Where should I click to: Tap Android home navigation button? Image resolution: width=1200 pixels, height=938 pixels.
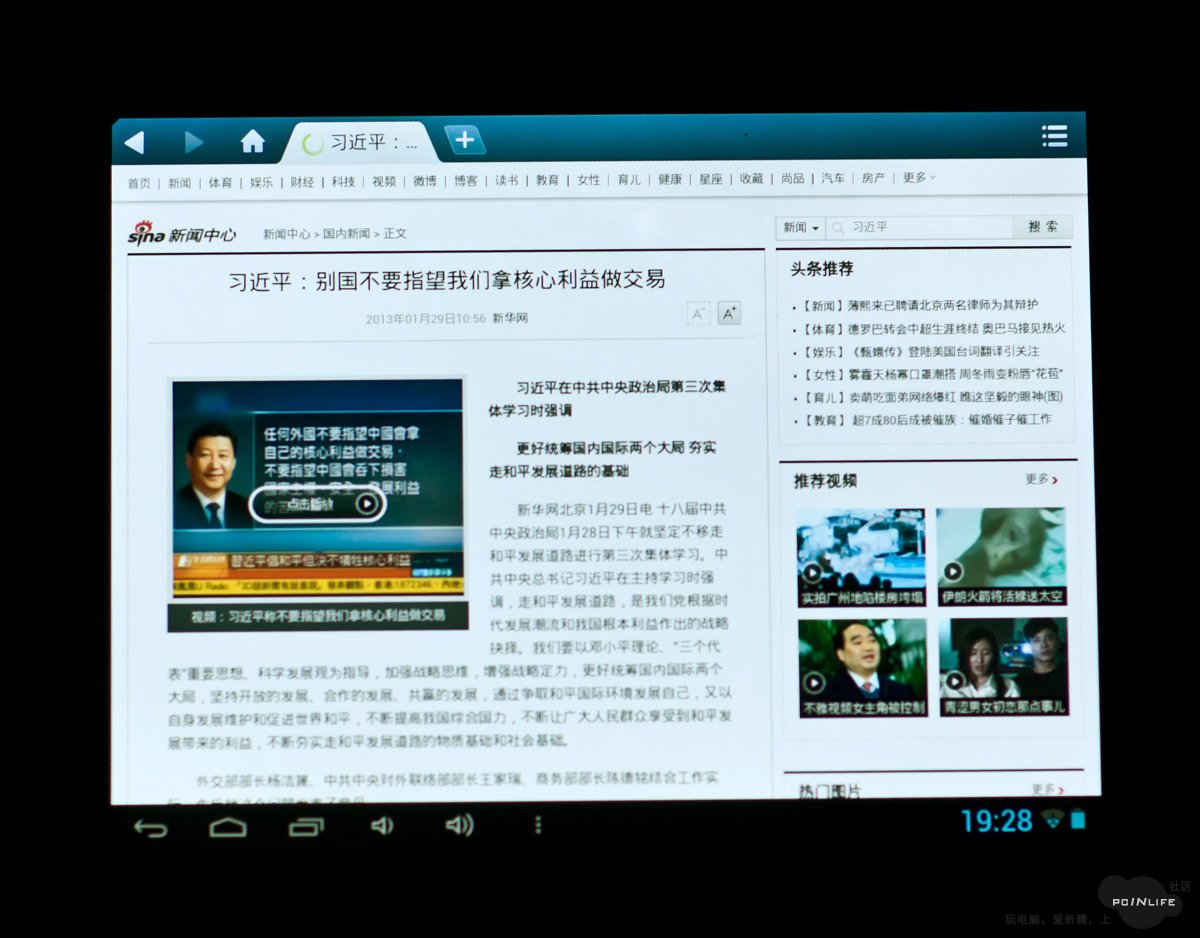coord(228,826)
